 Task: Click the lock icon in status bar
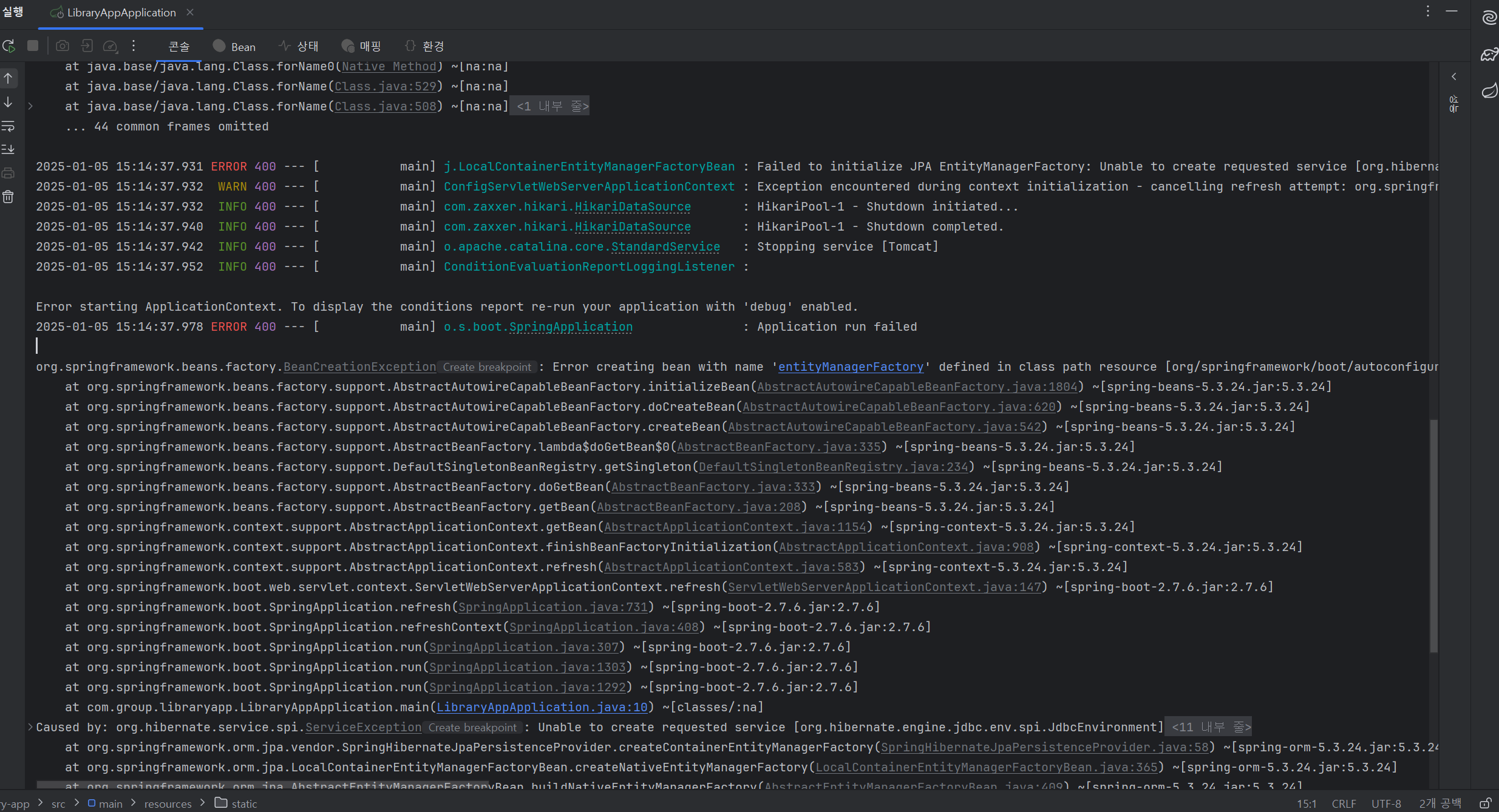[x=1485, y=804]
